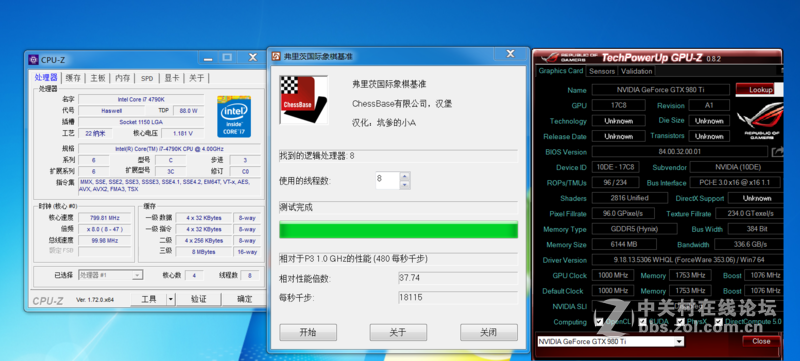
Task: Switch to the 内存 tab in CPU-Z
Action: coord(122,78)
